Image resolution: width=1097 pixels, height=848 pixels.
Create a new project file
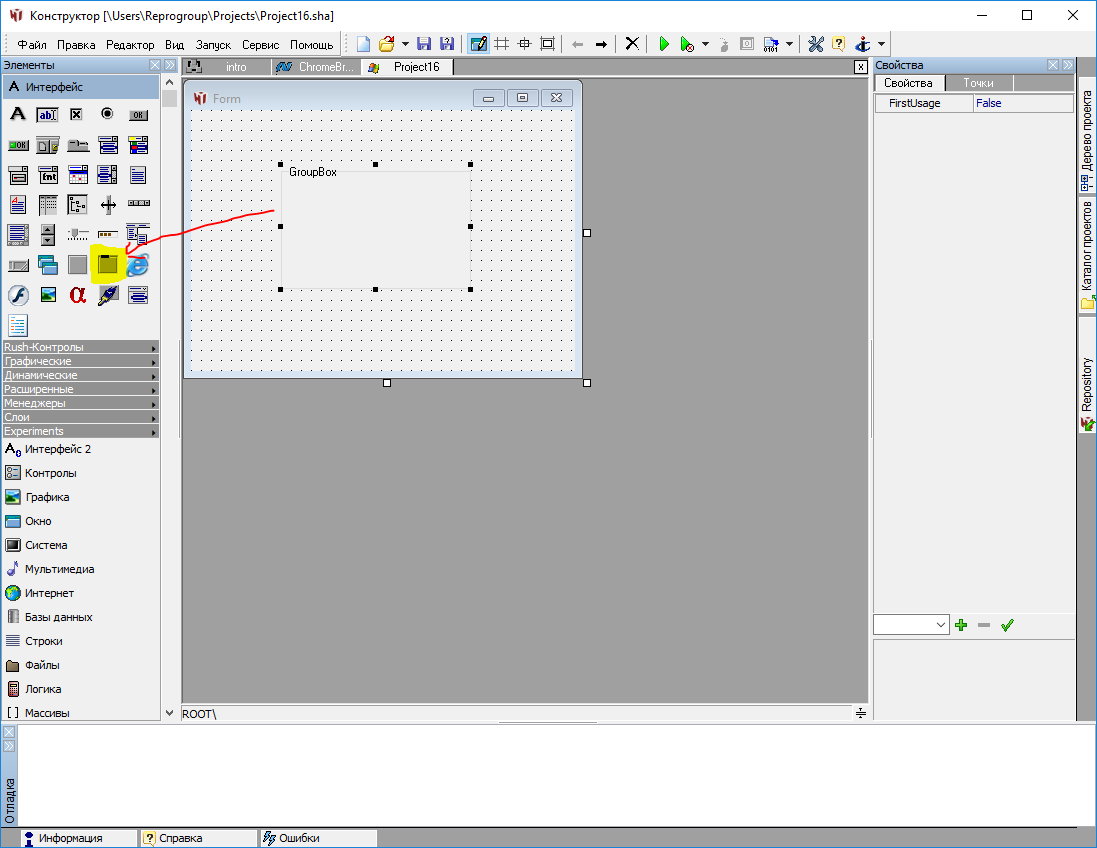coord(364,44)
